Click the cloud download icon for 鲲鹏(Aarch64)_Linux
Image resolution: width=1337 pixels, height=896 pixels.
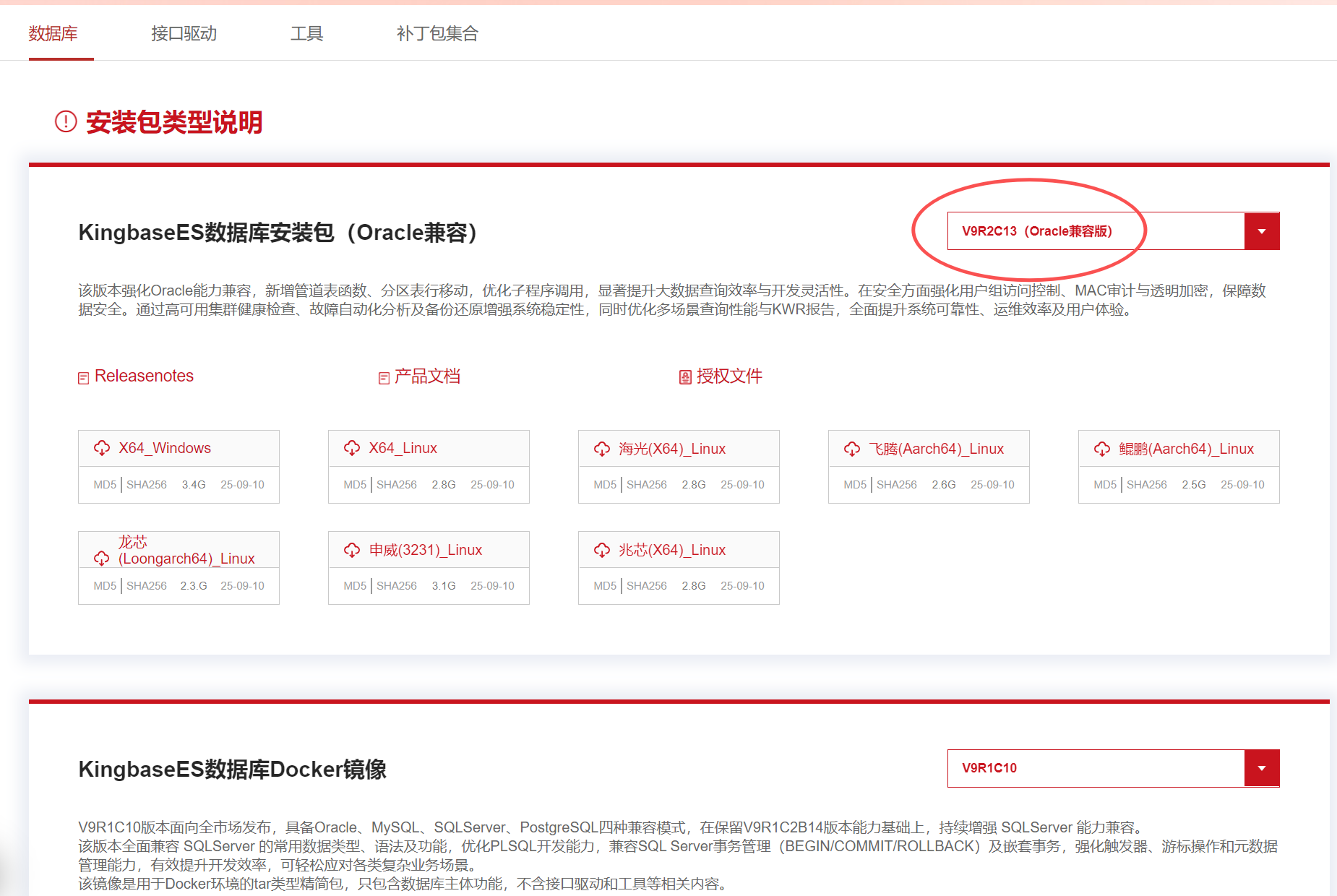1102,449
